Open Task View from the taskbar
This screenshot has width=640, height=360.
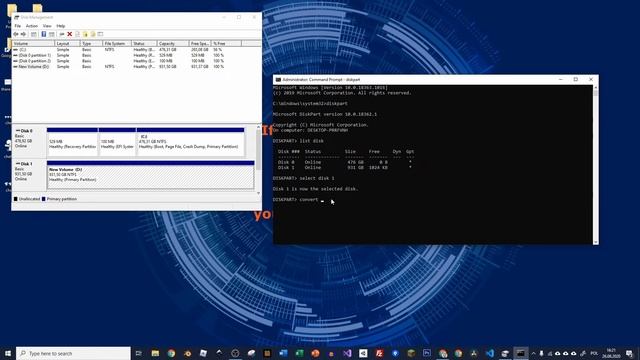click(139, 353)
